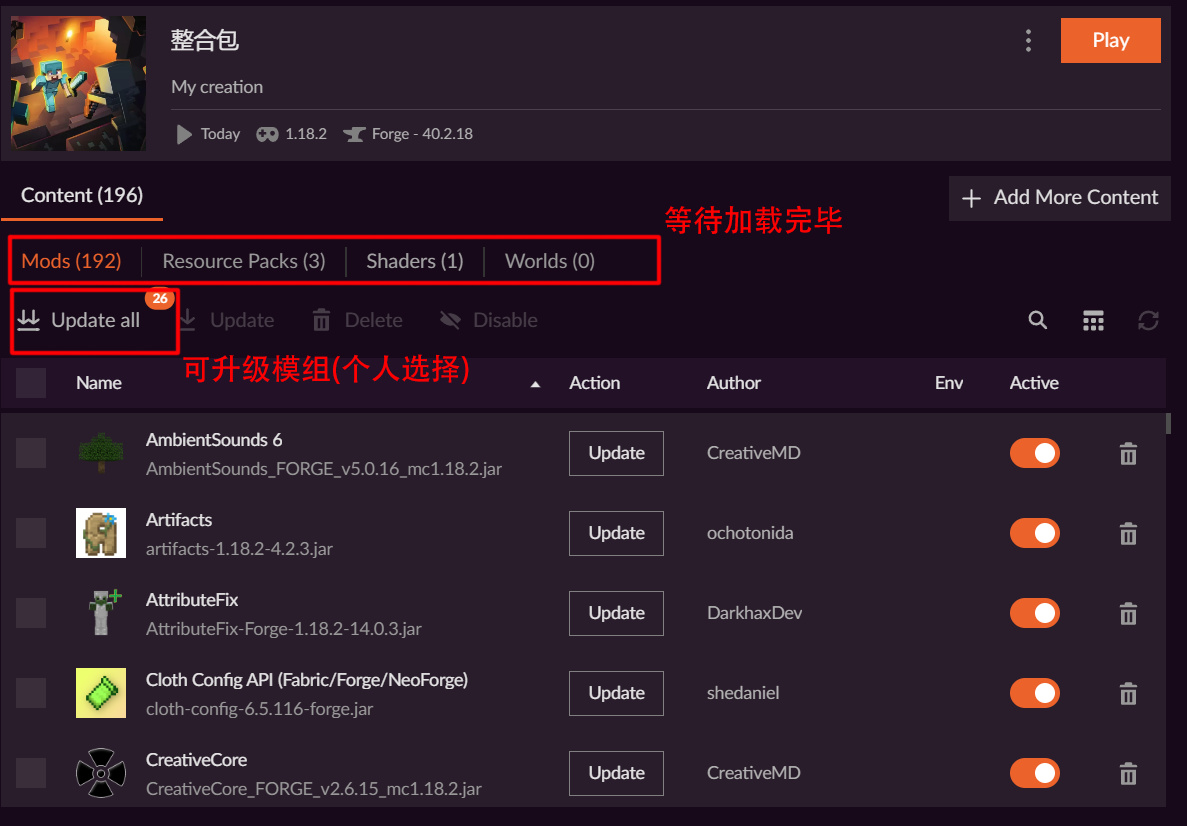Click Add More Content button
Screen dimensions: 1187x826
[1060, 198]
